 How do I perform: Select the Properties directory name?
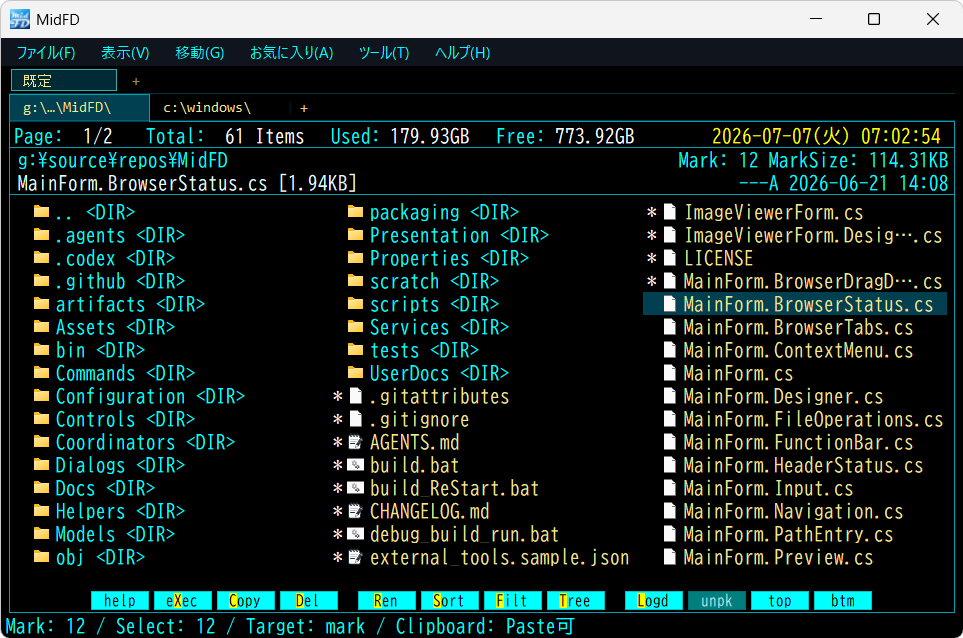coord(419,258)
